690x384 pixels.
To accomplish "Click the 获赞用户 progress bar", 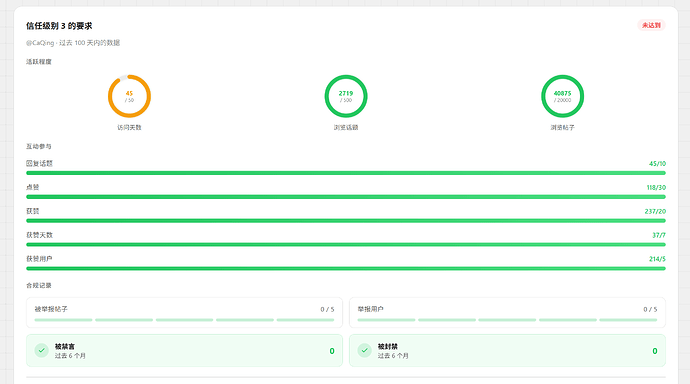I will tap(346, 268).
